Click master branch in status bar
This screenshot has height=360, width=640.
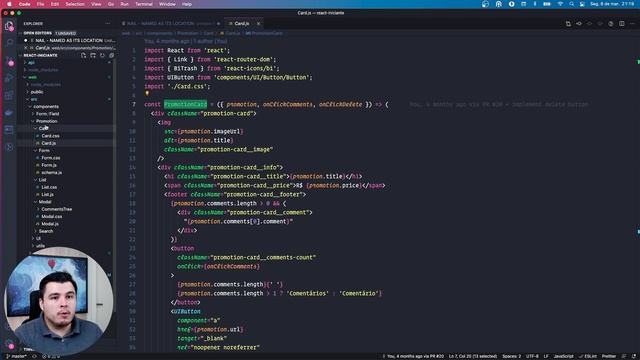[x=16, y=356]
